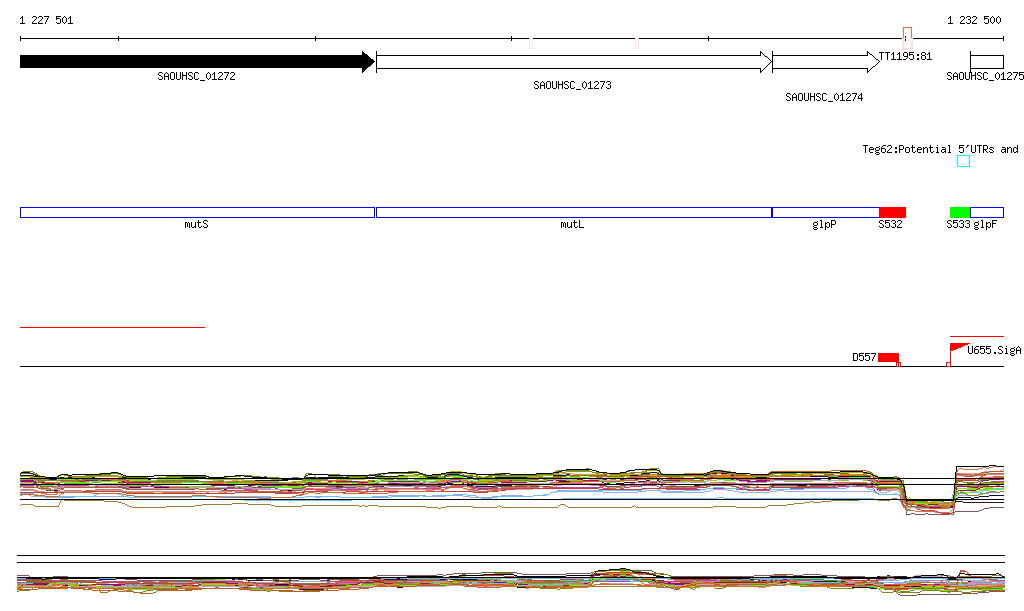Open the Teg62 Potential 5'UTRs label
The image size is (1024, 611).
click(940, 149)
